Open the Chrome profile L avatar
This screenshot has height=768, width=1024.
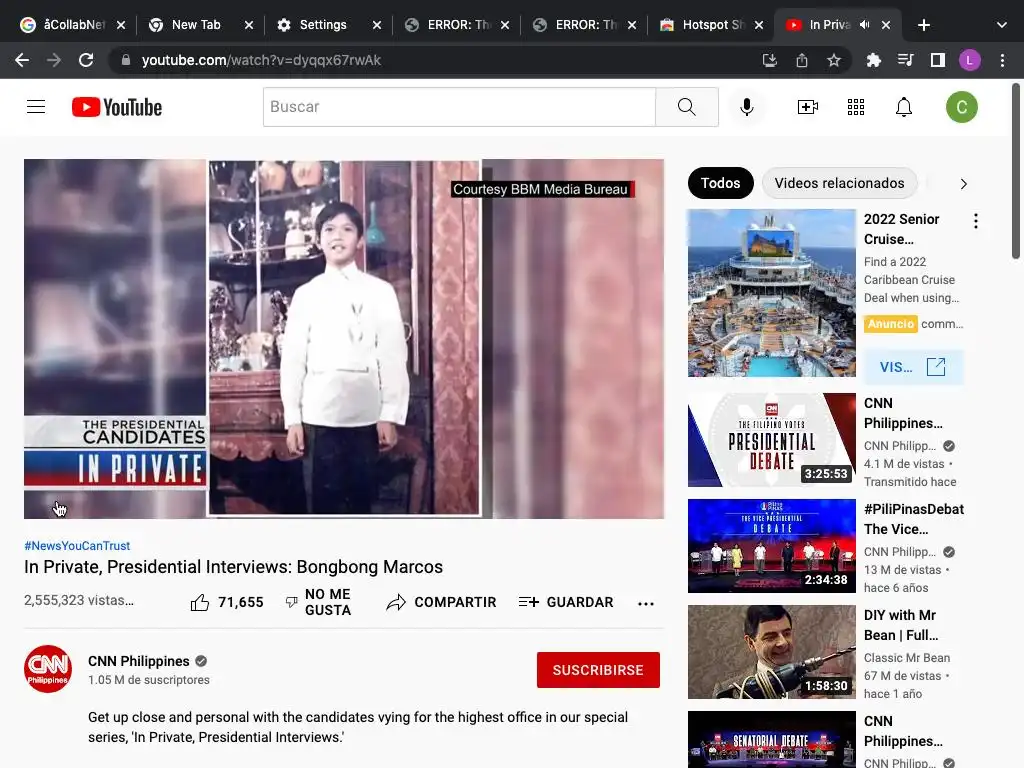(x=970, y=60)
